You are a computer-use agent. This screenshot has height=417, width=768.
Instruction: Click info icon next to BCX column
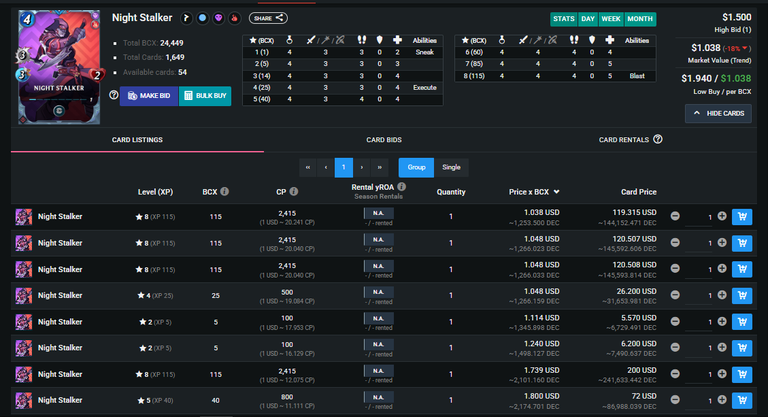click(x=224, y=192)
